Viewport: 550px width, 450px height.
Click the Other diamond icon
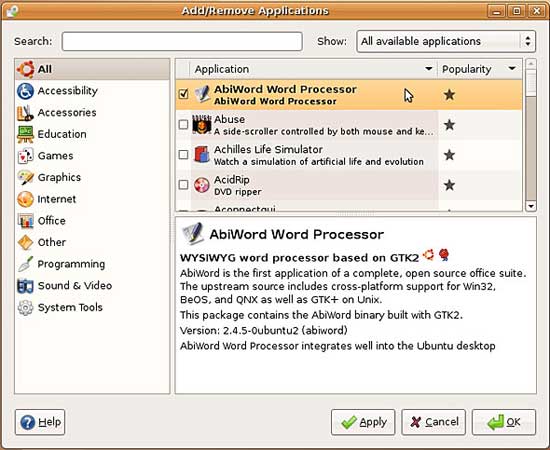[26, 242]
